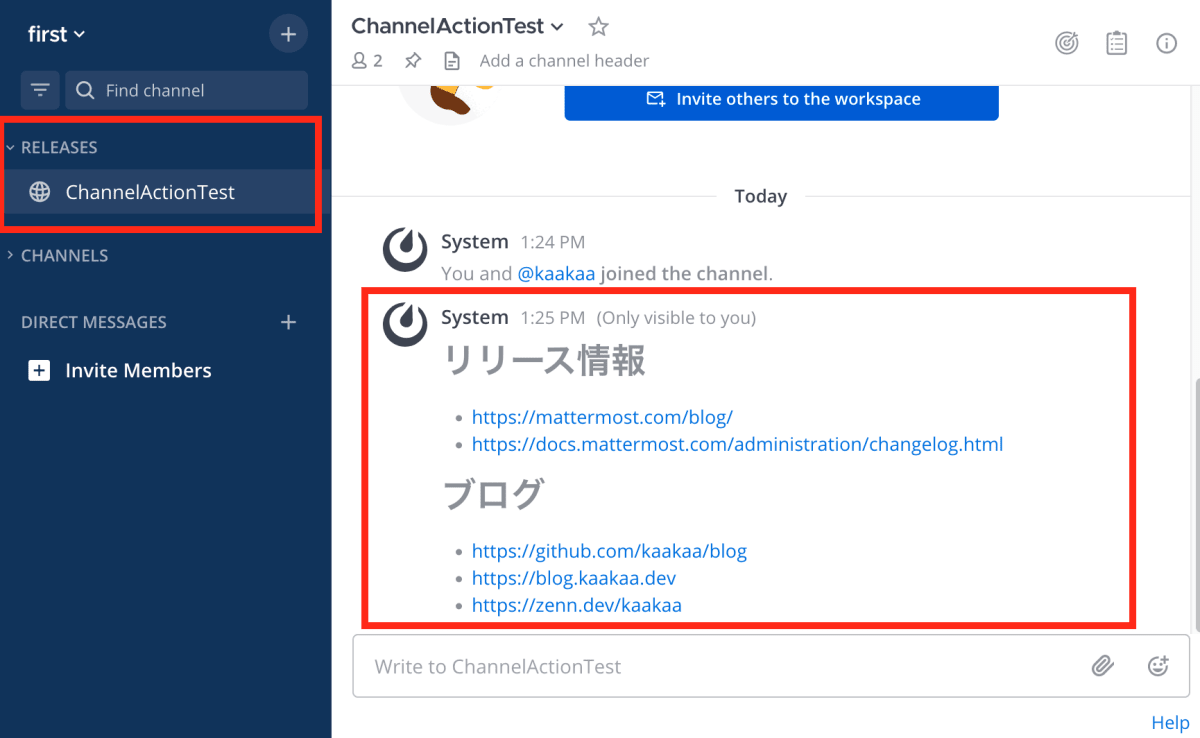Click the リリース情報 heading text

545,362
